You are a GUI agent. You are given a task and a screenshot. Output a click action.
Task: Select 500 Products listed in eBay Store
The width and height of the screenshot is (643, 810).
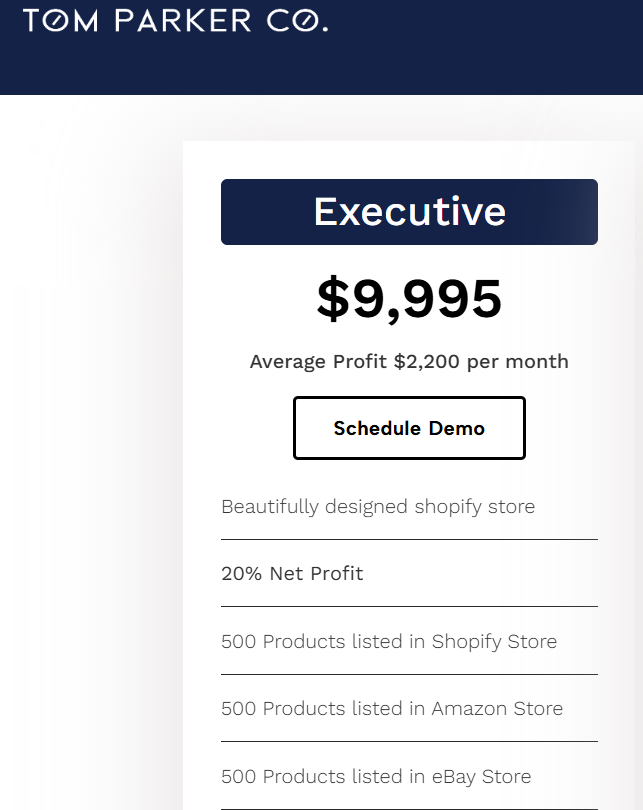(376, 776)
